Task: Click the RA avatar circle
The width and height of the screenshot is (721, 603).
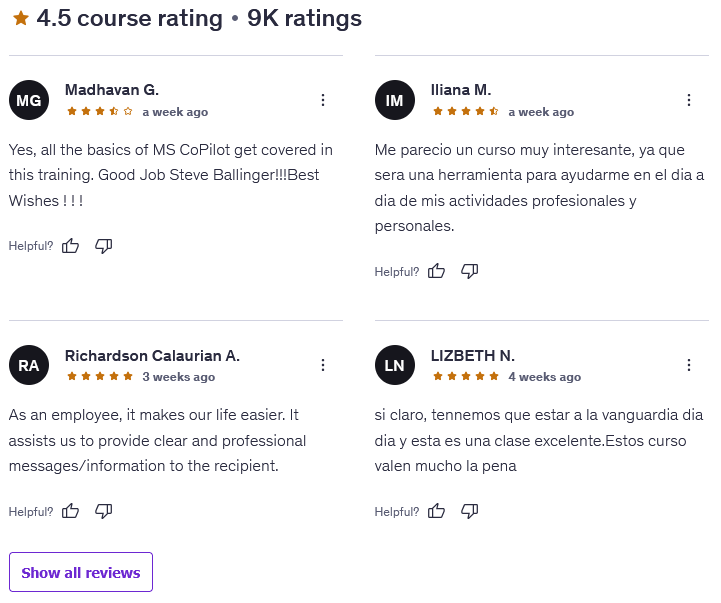Action: pos(29,365)
